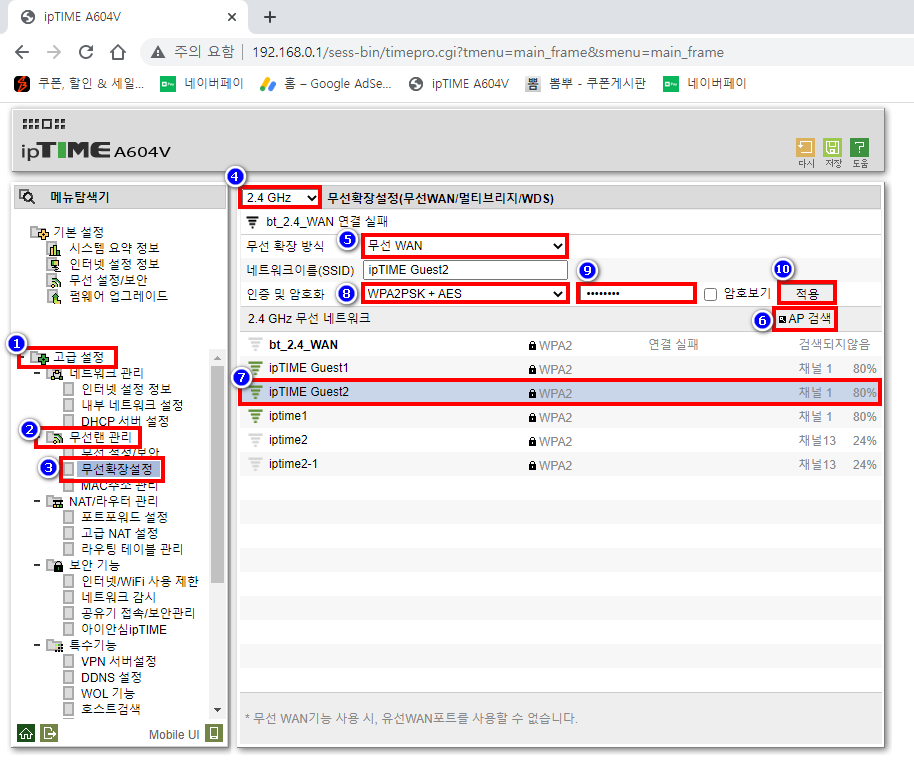
Task: Click the Mobile UI link
Action: [174, 734]
